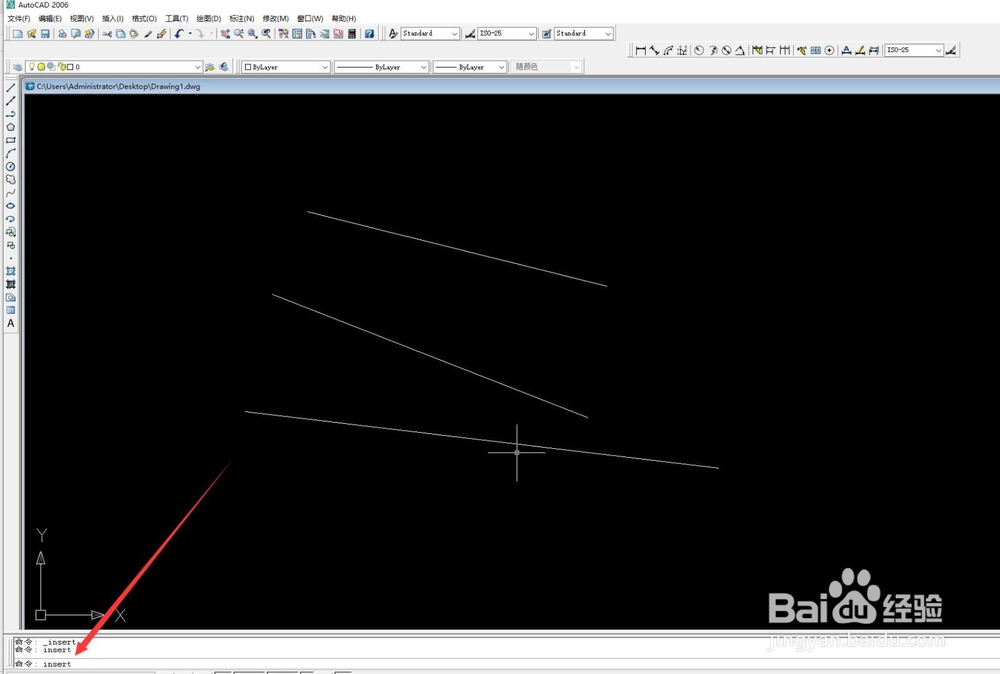Select the Table tool
This screenshot has height=674, width=1000.
pos(10,311)
